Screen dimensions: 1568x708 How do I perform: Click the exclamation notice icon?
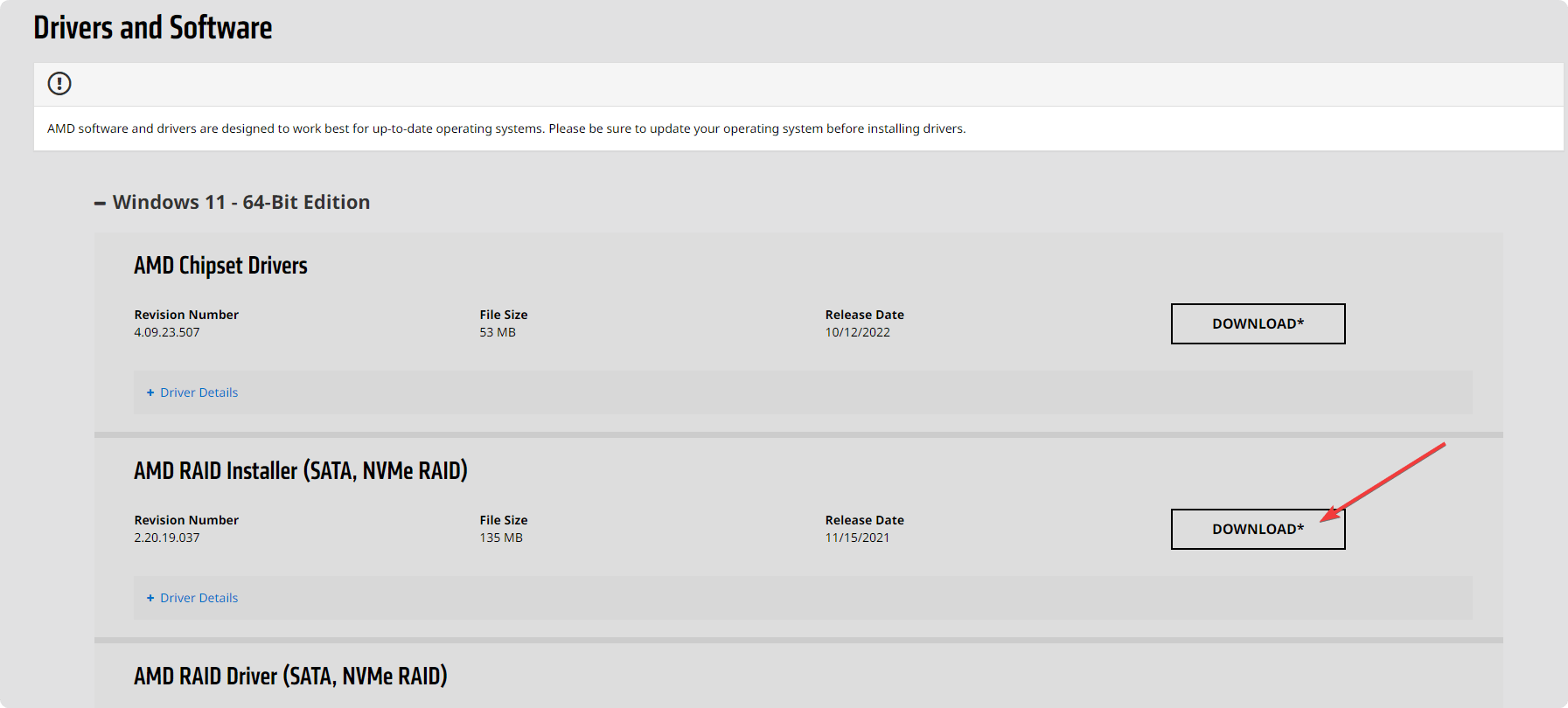(59, 84)
